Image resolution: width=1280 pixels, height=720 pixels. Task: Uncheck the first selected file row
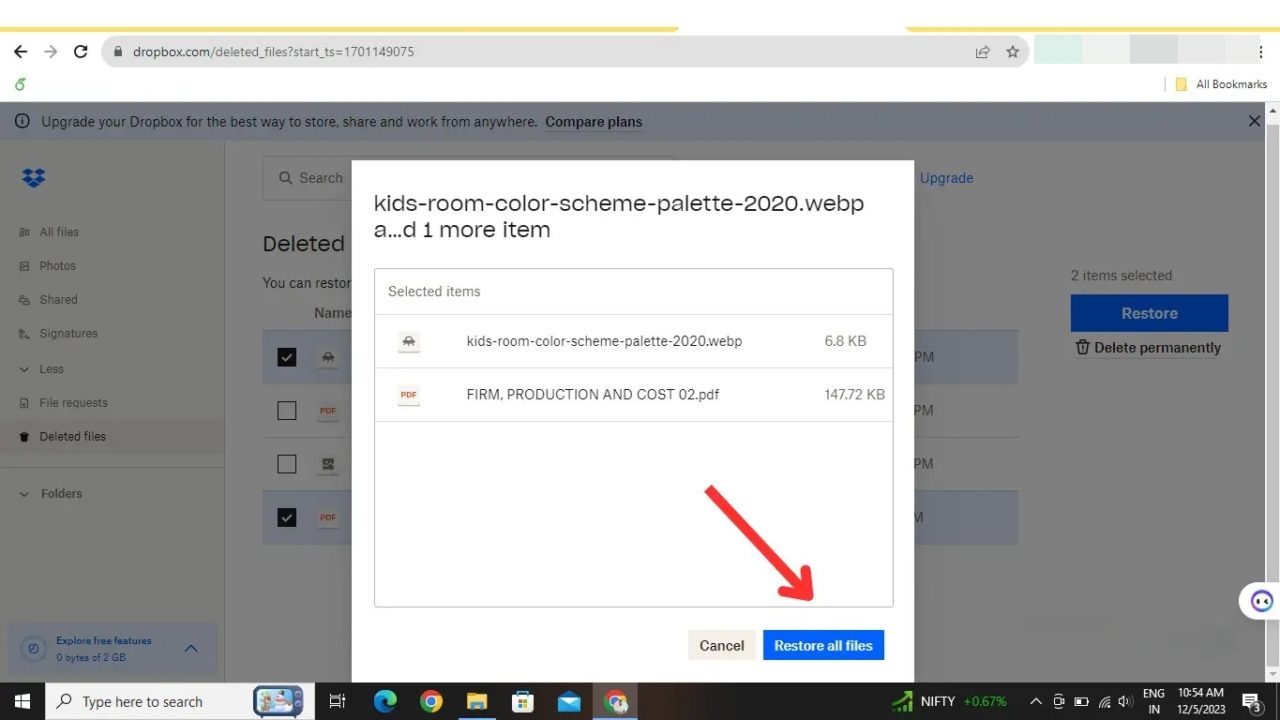pos(287,357)
